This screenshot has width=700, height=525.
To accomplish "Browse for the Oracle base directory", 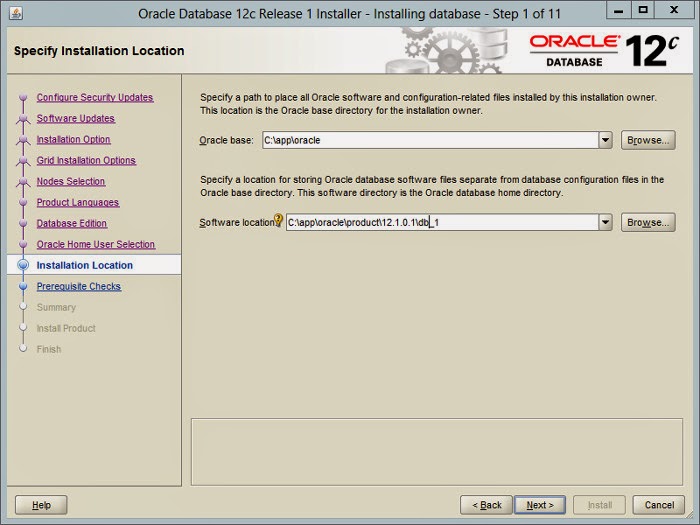I will 648,140.
